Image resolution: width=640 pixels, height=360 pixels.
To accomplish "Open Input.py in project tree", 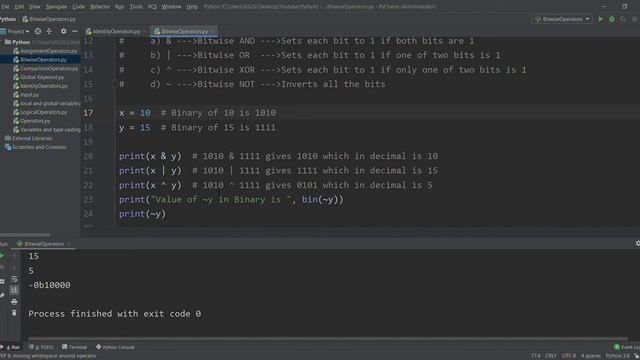I will click(26, 95).
